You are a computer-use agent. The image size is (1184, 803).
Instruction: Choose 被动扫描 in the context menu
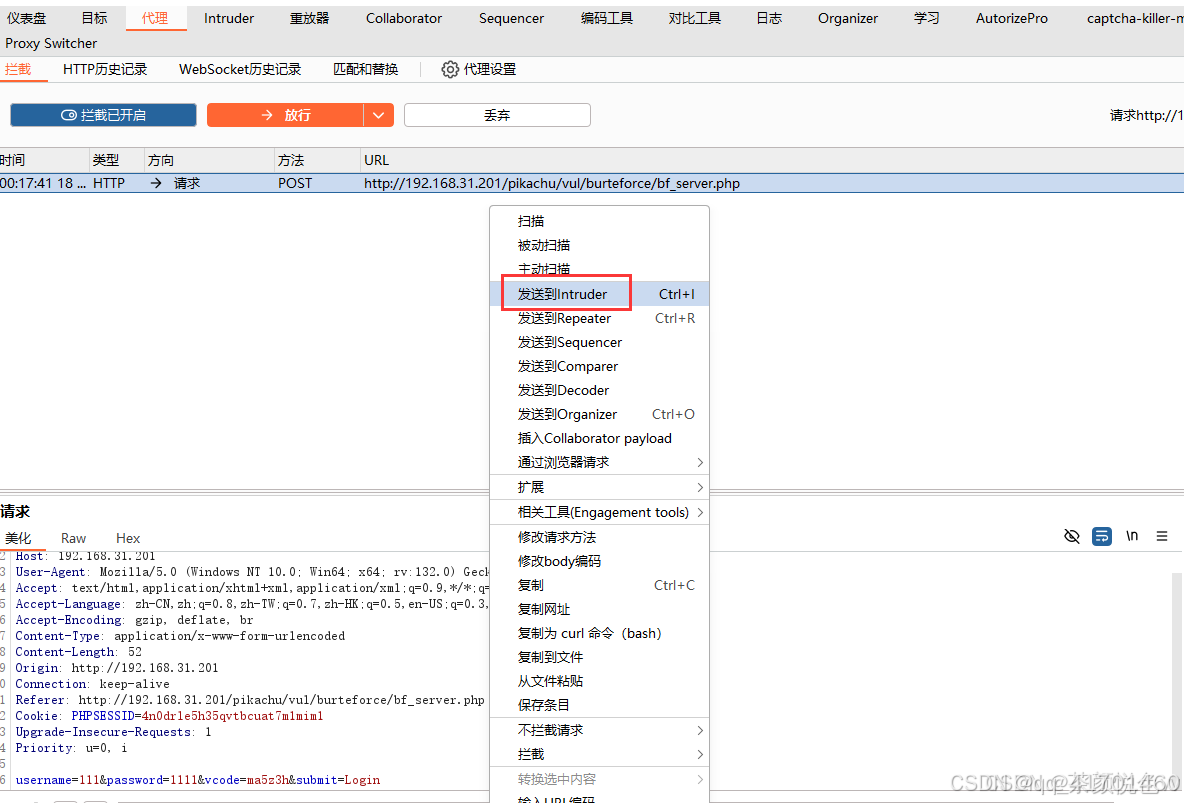600,246
